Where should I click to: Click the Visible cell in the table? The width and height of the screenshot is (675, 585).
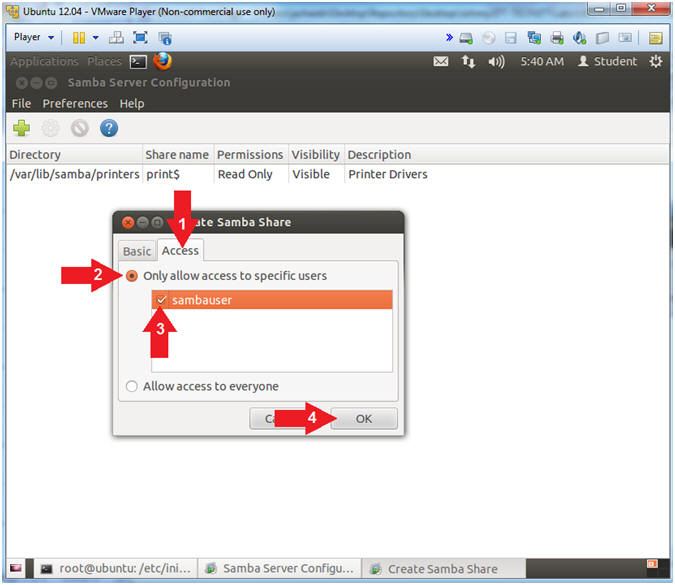[311, 174]
